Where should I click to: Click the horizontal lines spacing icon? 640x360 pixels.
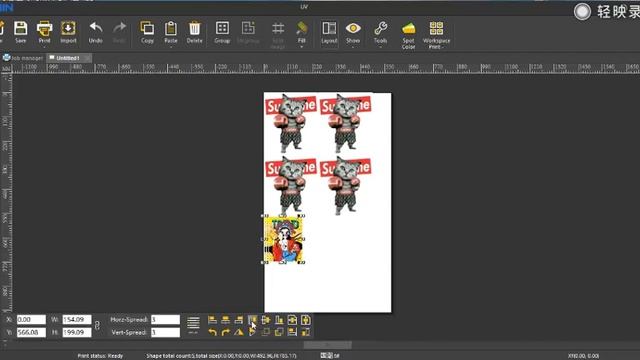(193, 323)
